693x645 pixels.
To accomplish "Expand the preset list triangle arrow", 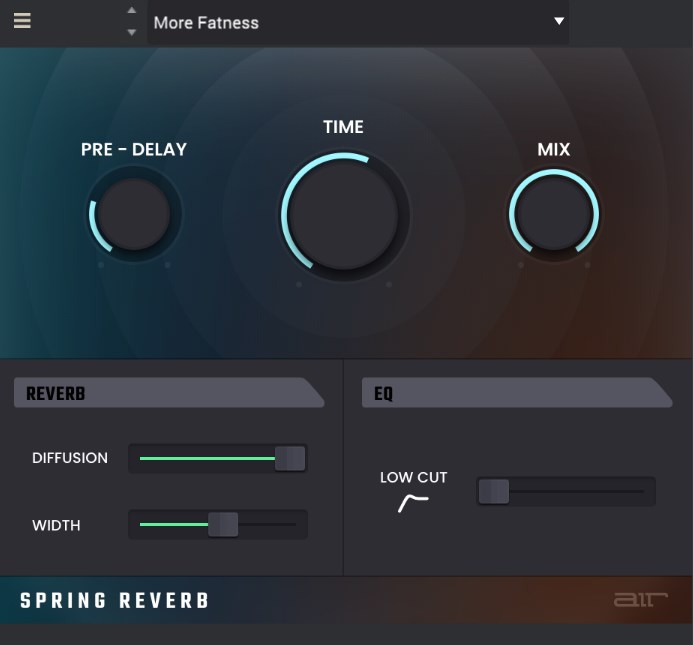I will point(559,22).
